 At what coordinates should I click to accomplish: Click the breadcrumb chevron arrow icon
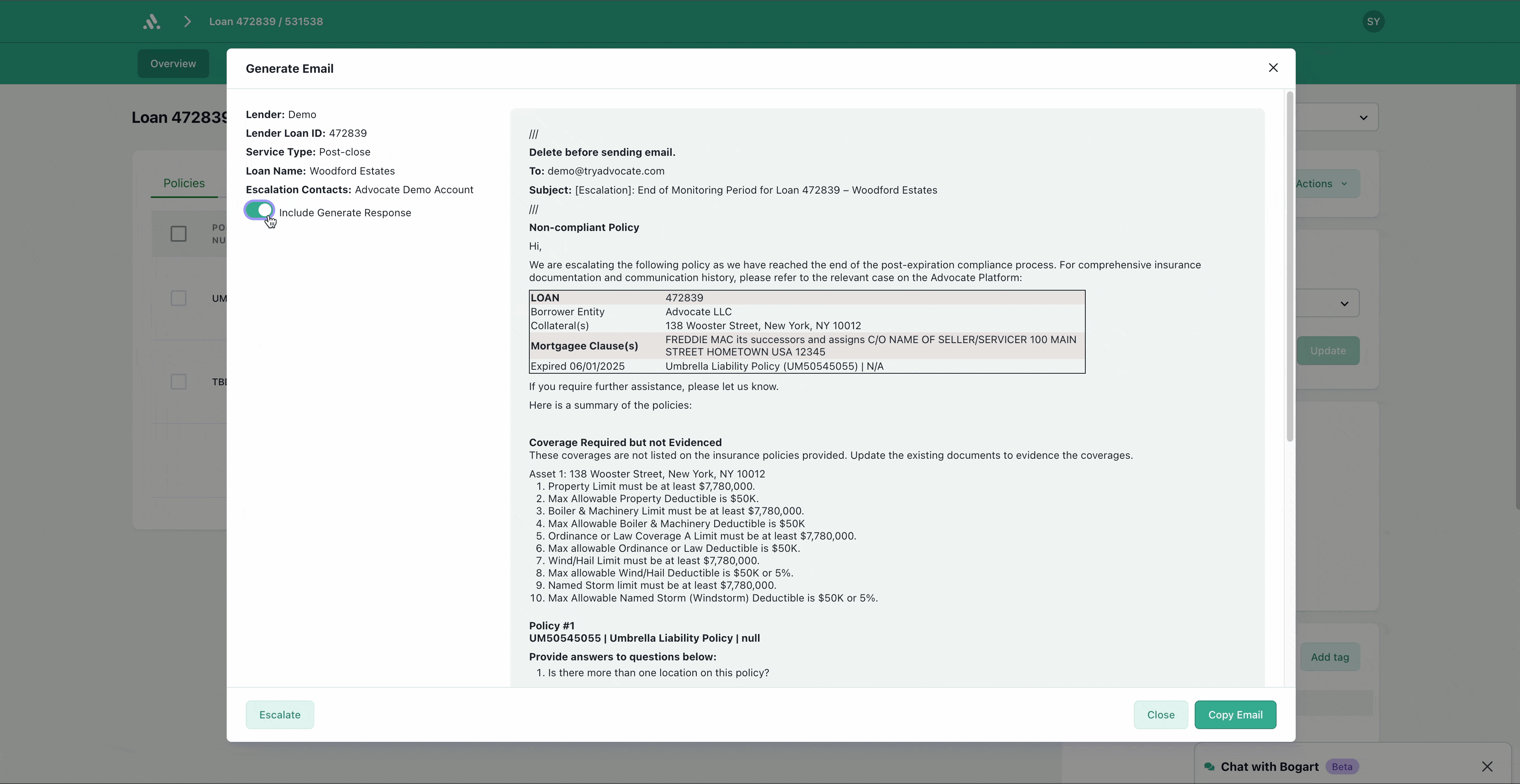coord(187,22)
